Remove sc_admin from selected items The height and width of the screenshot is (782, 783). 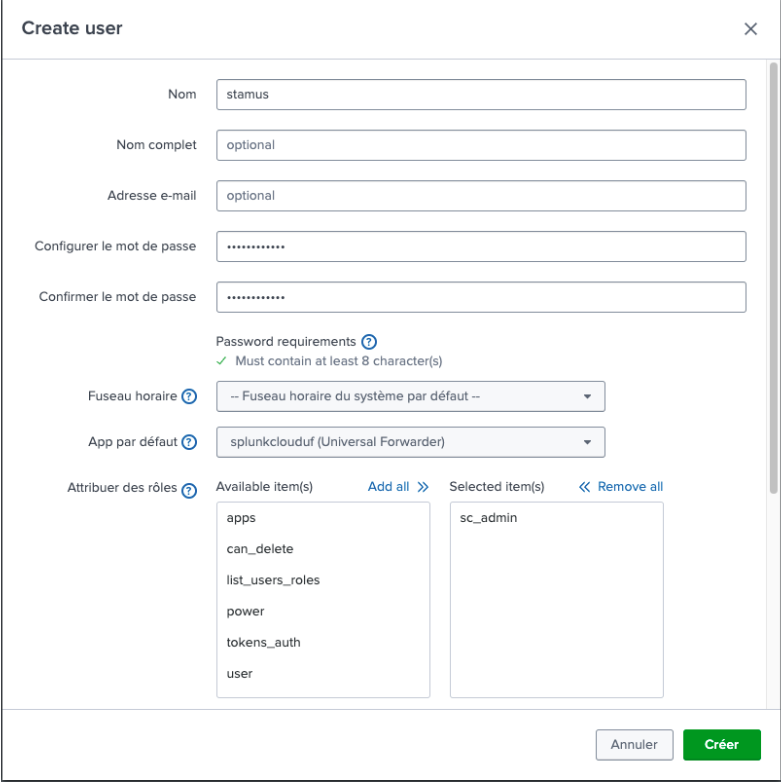[x=488, y=518]
